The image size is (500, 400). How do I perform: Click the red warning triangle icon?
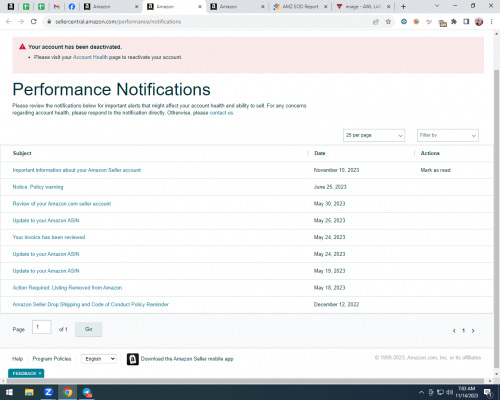click(22, 47)
